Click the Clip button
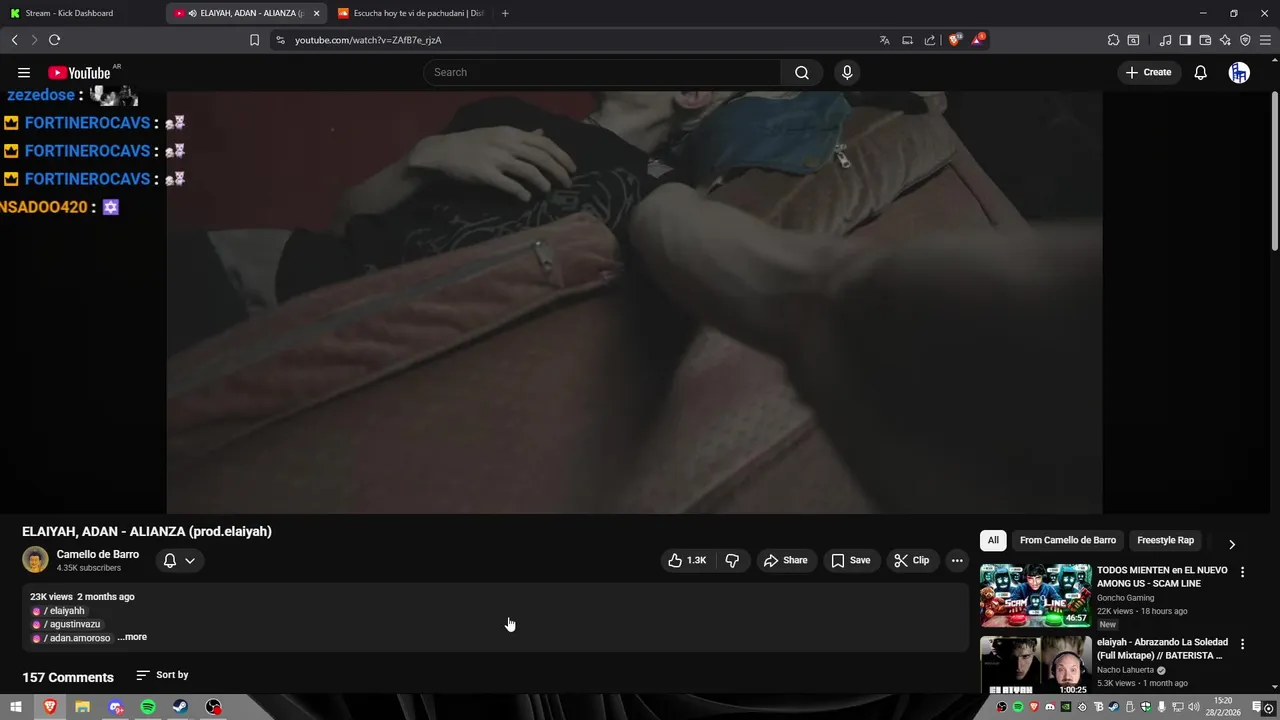1280x720 pixels. (912, 560)
